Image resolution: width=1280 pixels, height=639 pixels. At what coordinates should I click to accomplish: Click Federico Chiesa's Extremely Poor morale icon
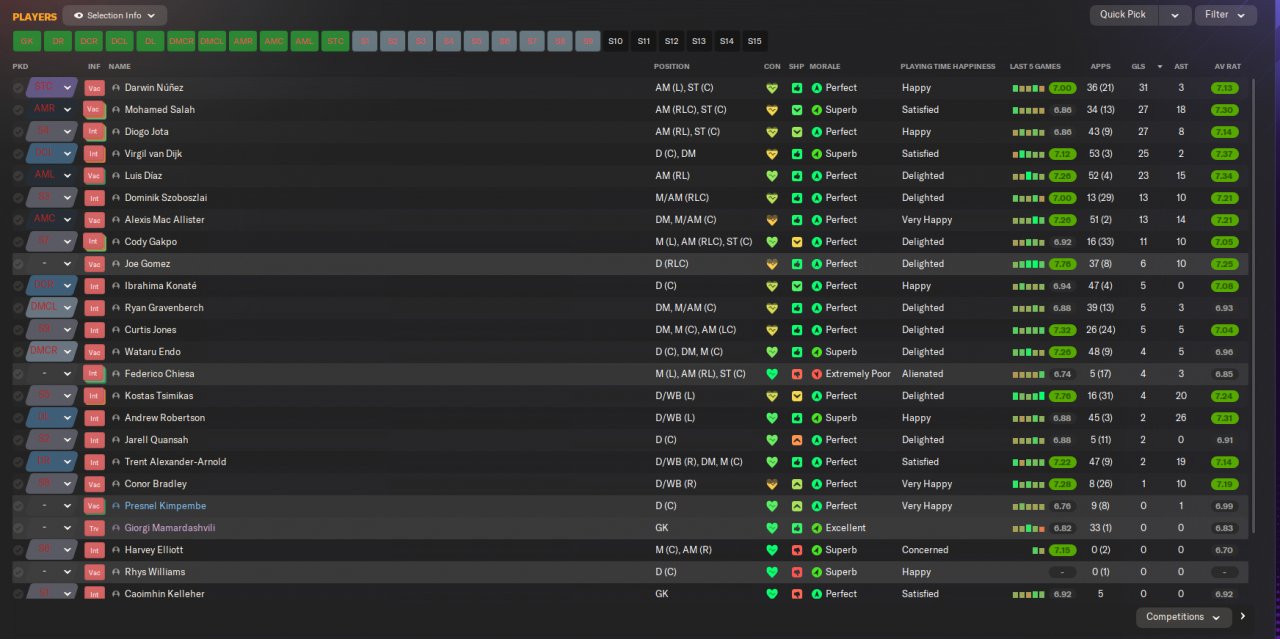click(x=817, y=374)
